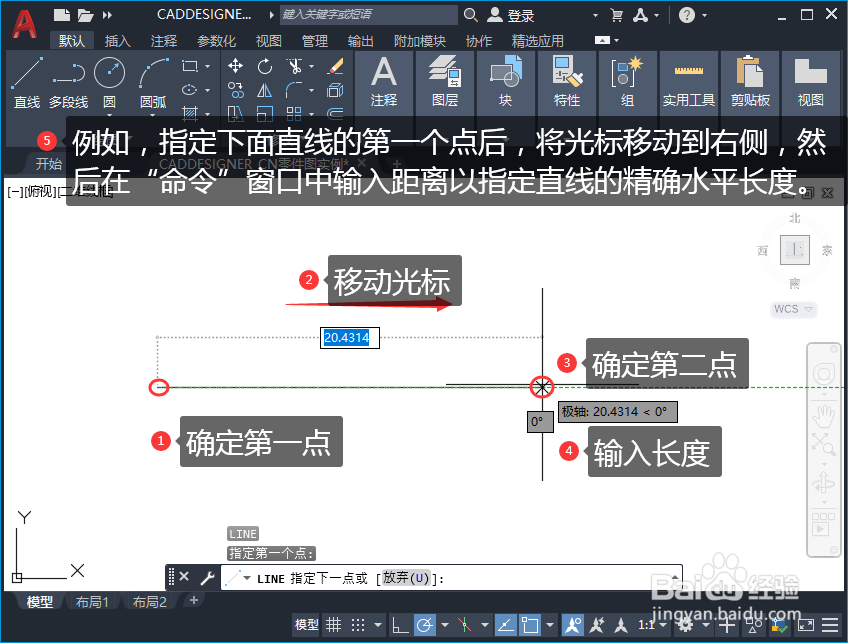Click the Copy objects icon

pos(235,90)
